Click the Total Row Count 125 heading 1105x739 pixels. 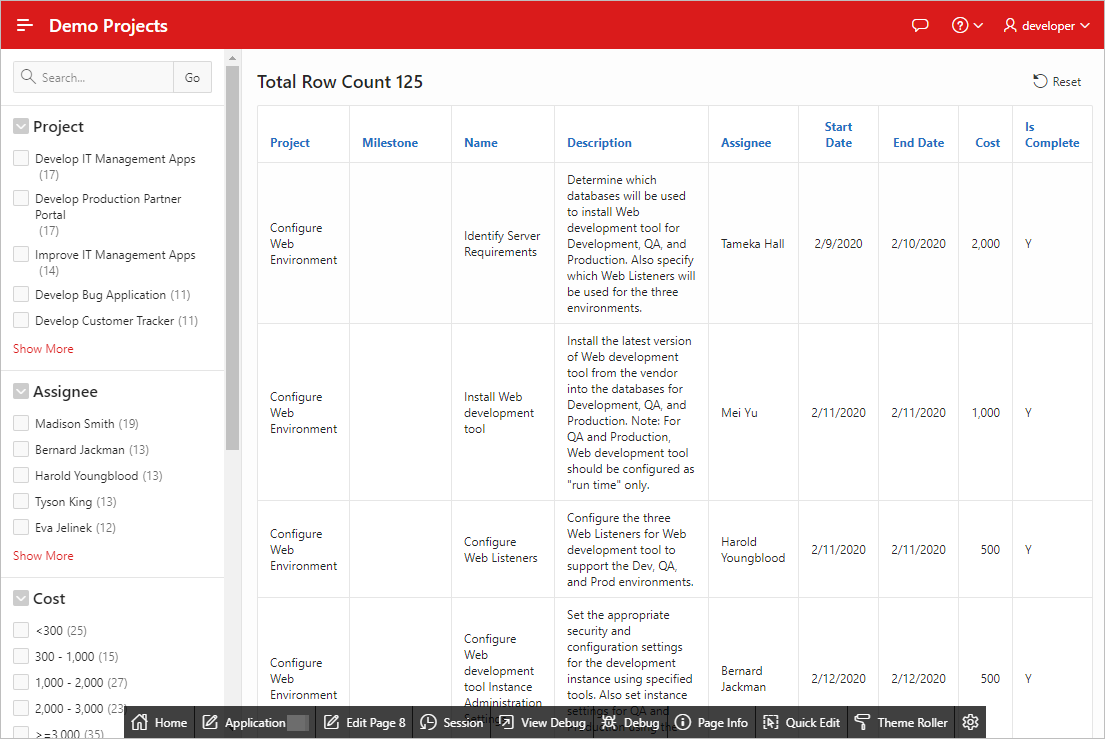(340, 82)
